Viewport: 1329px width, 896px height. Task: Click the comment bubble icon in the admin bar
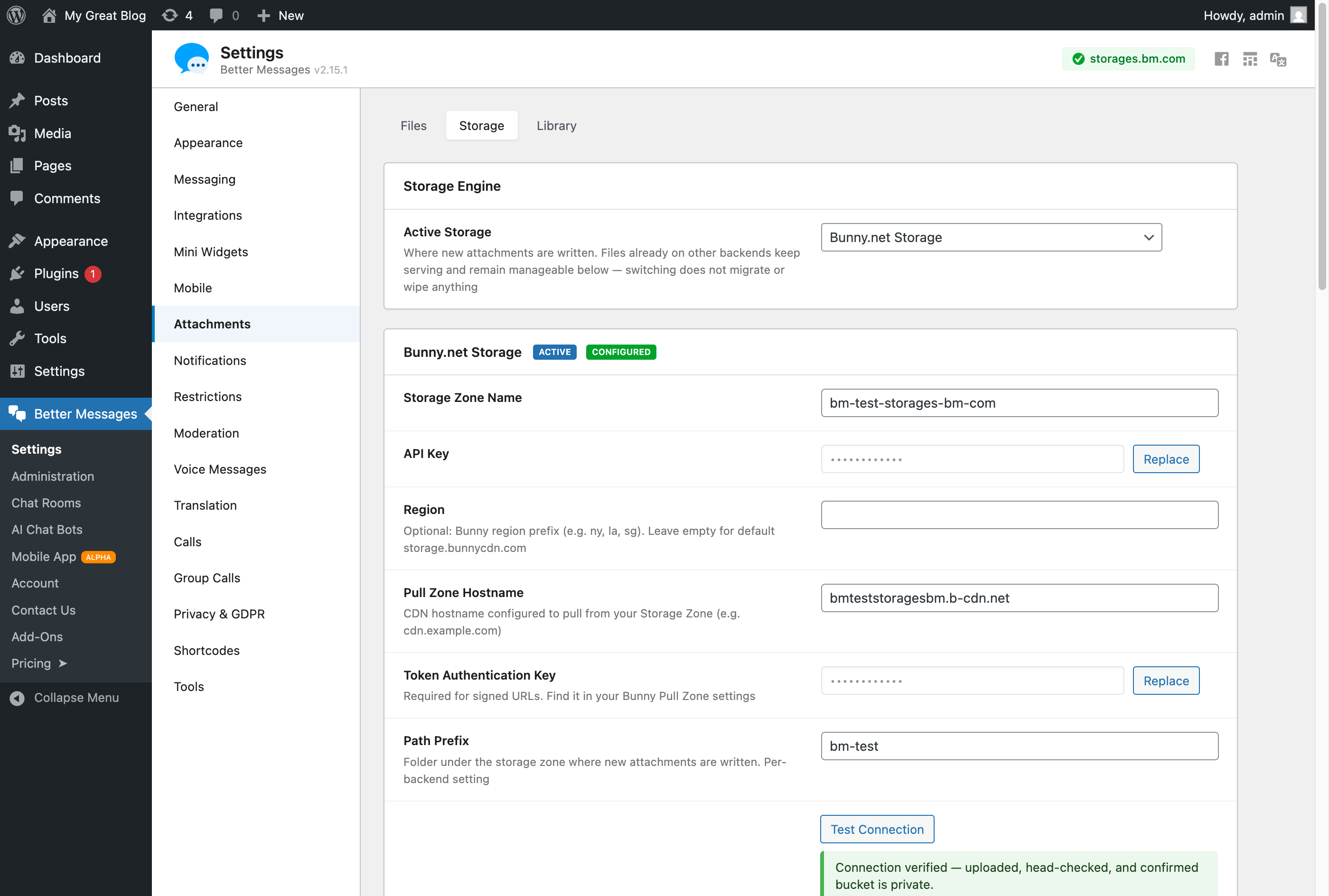[216, 16]
